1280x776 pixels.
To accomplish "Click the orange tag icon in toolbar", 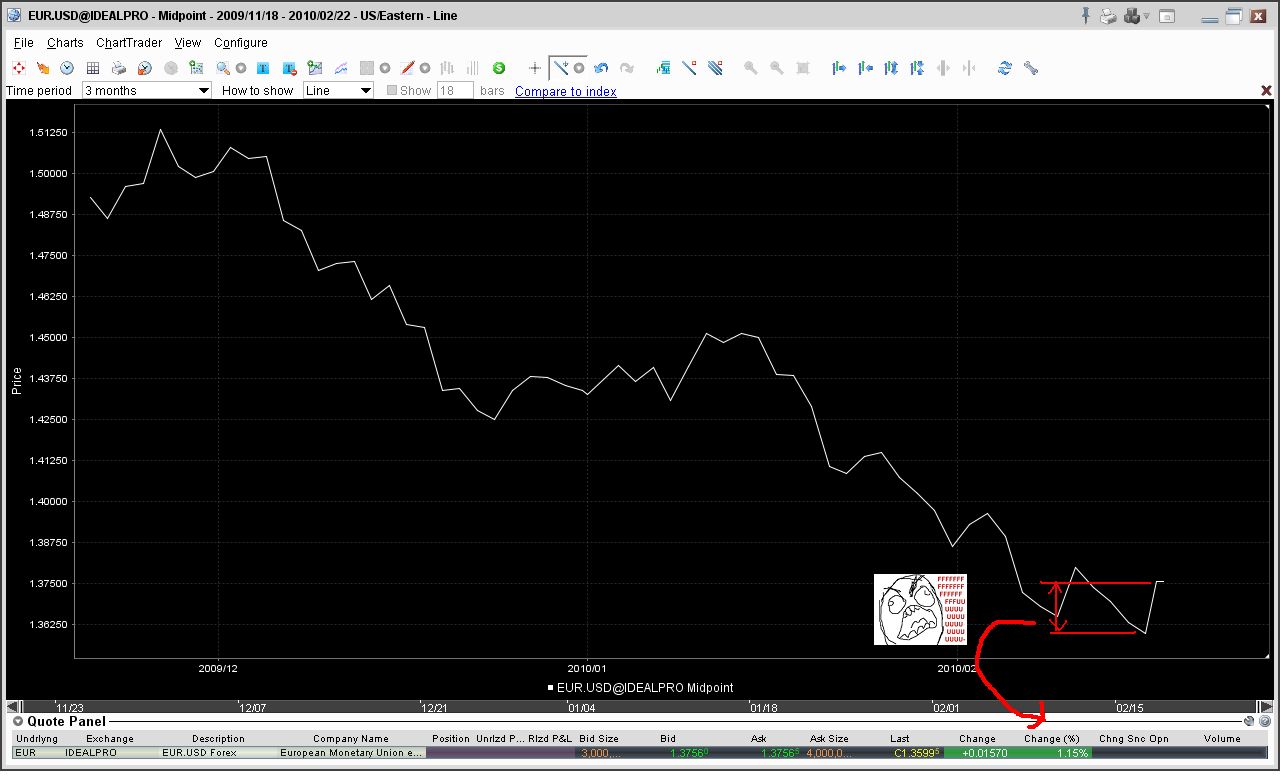I will (x=43, y=68).
